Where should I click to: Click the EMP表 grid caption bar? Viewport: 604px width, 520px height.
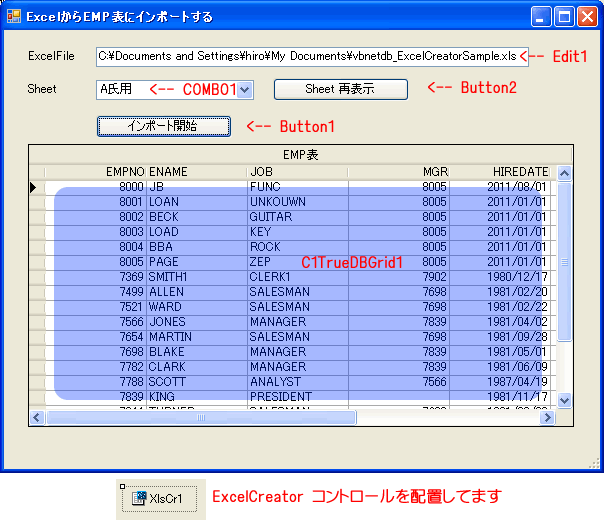300,154
